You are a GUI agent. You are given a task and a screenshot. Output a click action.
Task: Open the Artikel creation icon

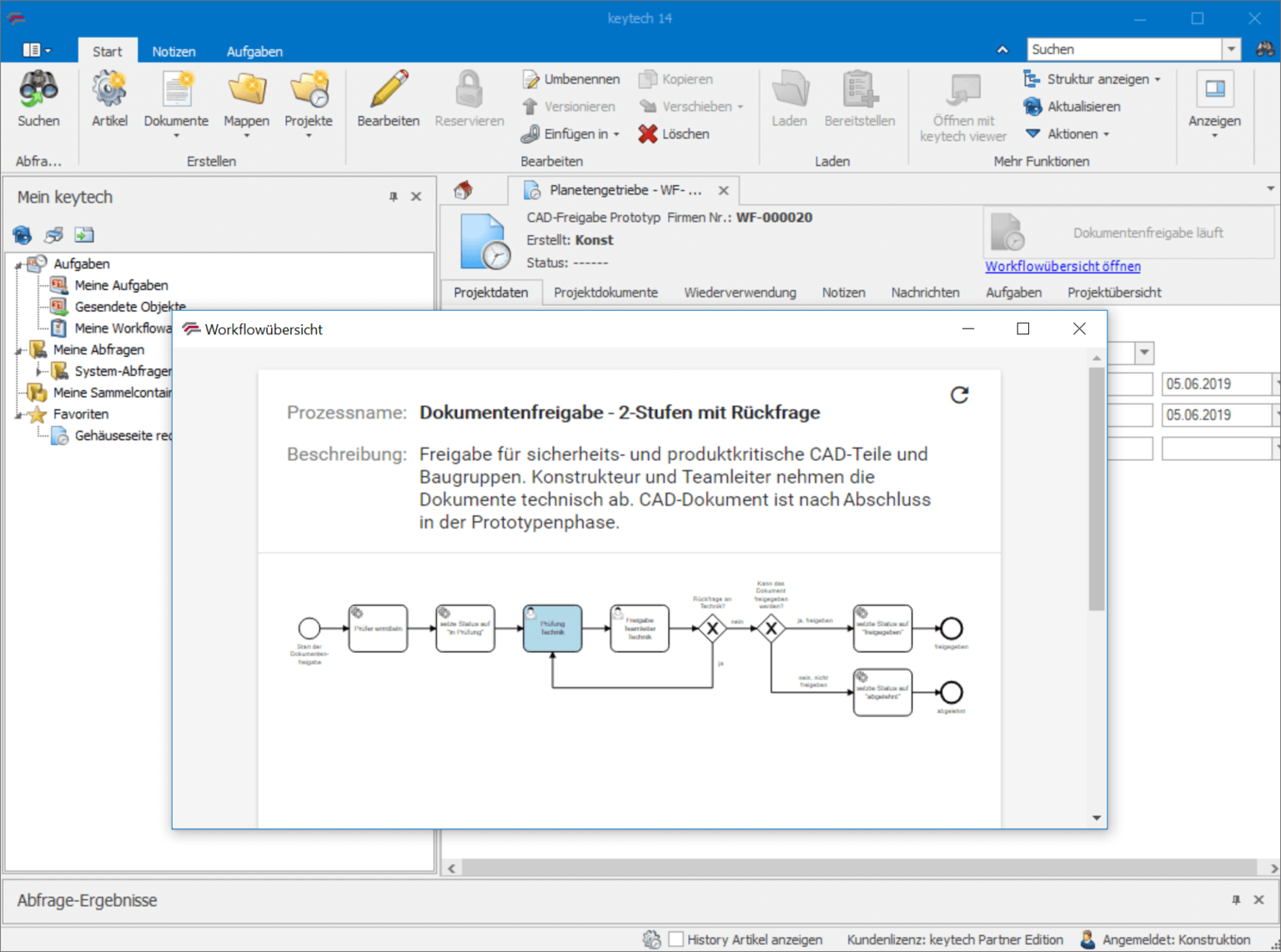point(109,90)
